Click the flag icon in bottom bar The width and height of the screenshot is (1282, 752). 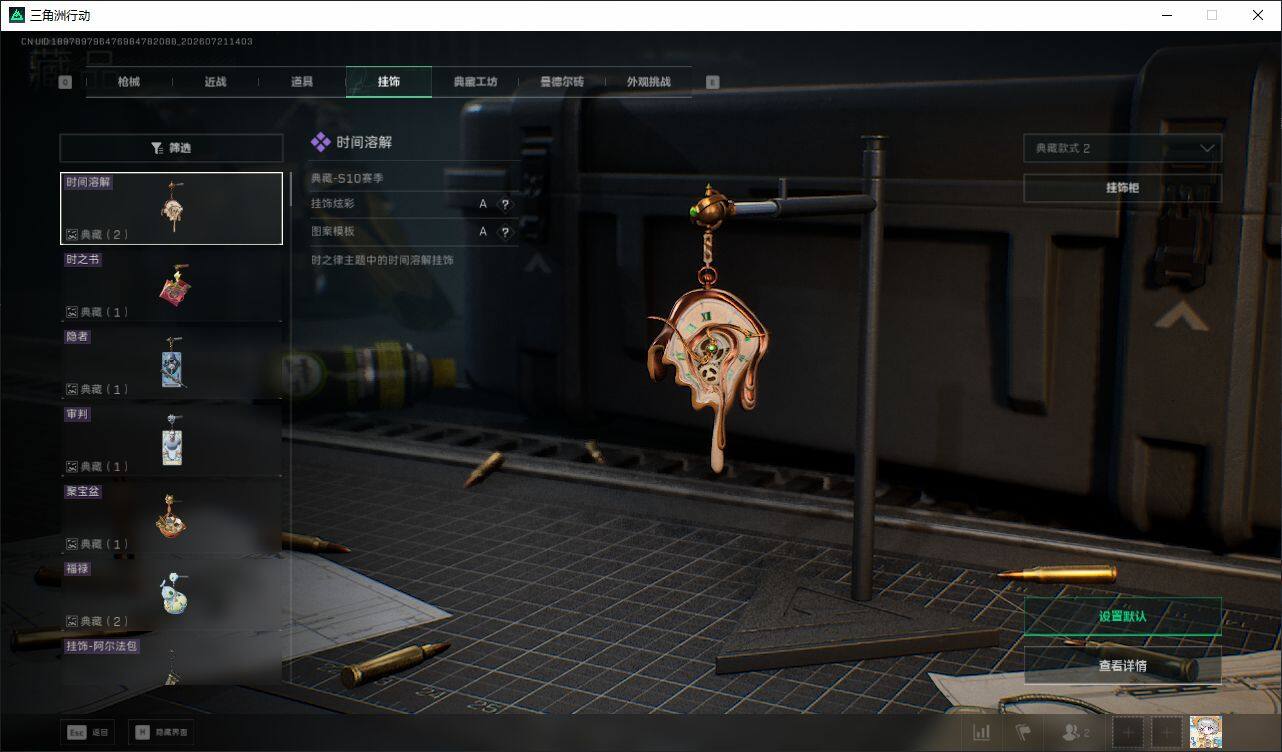(x=1023, y=732)
